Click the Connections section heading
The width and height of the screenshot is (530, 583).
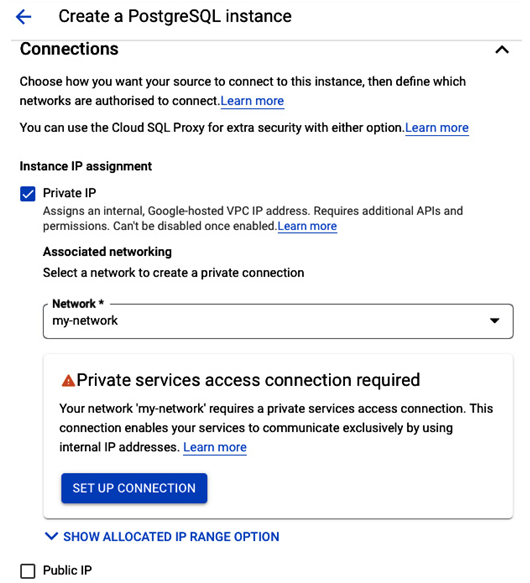69,49
